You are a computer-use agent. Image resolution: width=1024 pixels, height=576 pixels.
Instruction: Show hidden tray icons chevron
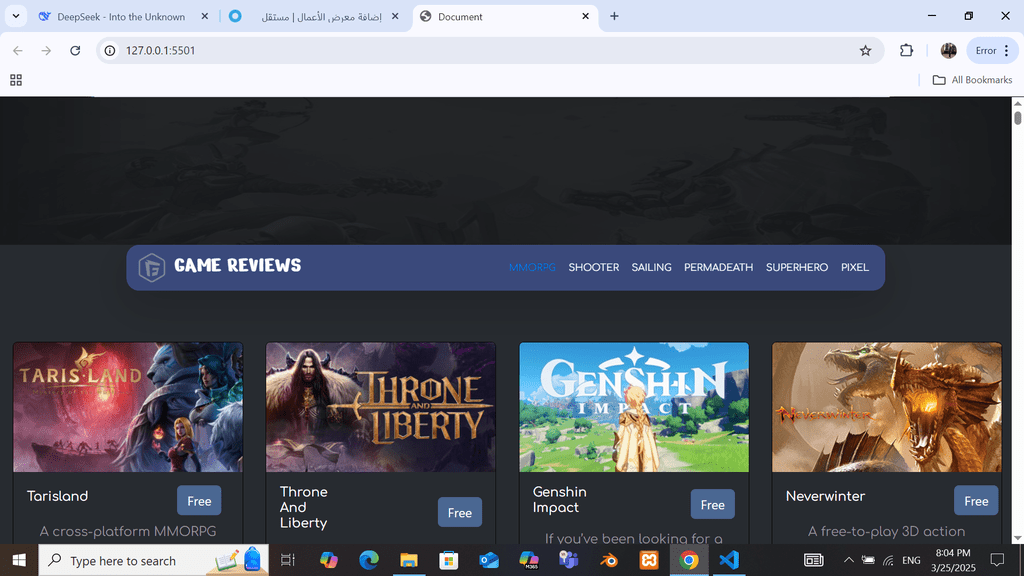point(848,560)
